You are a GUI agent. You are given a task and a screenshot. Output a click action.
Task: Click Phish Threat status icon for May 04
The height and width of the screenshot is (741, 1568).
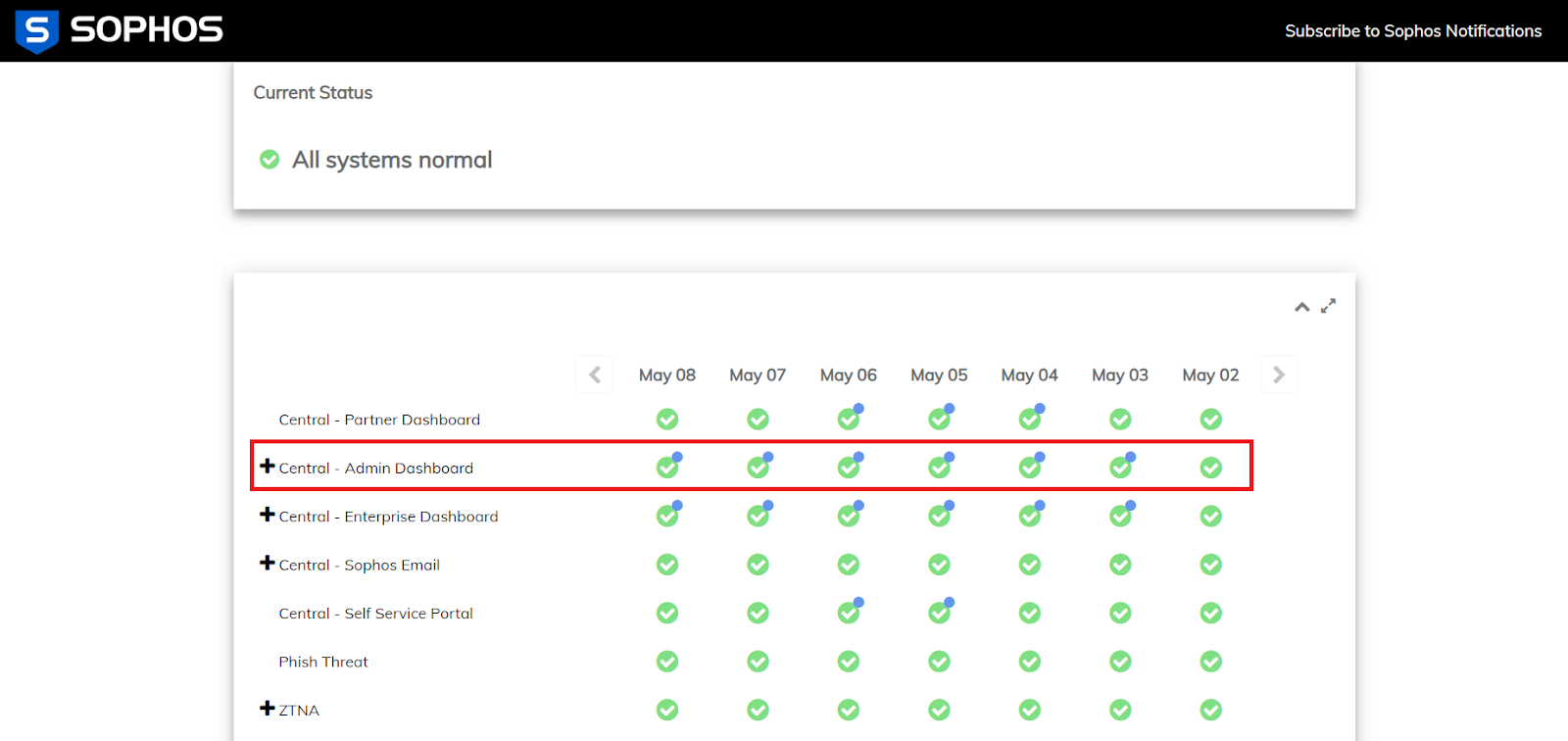pos(1029,662)
